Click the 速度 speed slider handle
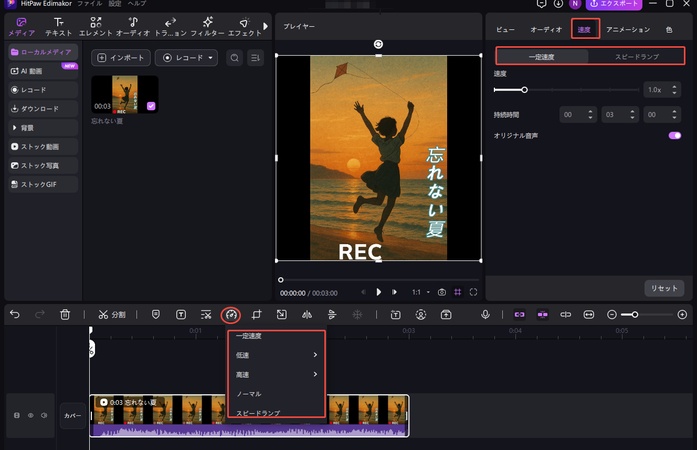 point(524,90)
